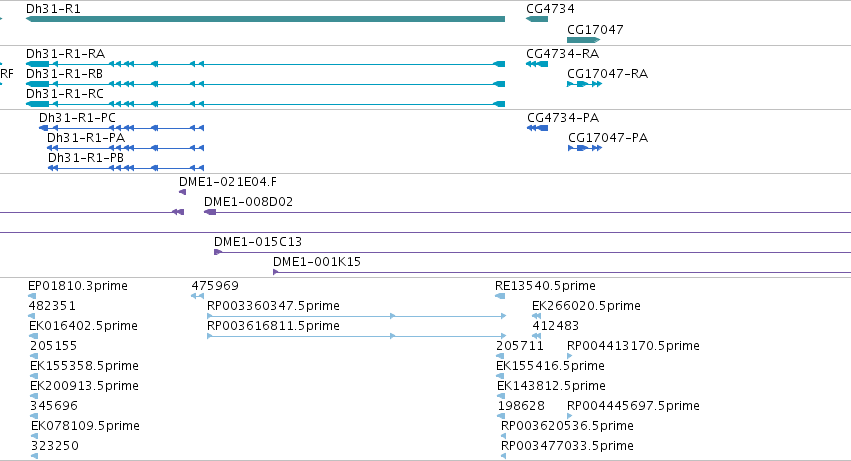Select the Dh31-R1-PB protein label
The height and width of the screenshot is (461, 851).
[86, 157]
